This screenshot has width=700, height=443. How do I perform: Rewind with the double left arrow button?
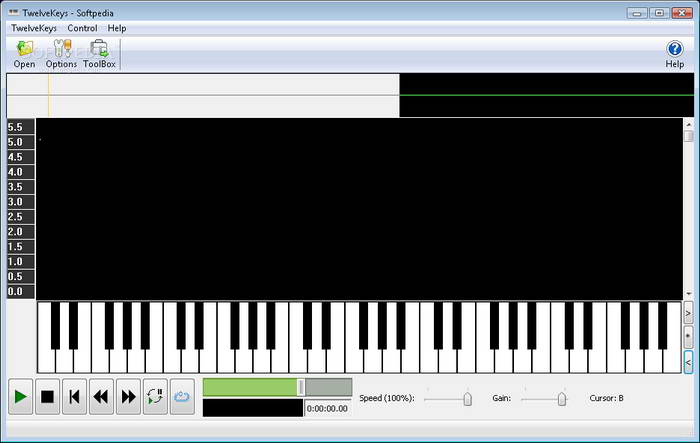(x=101, y=397)
